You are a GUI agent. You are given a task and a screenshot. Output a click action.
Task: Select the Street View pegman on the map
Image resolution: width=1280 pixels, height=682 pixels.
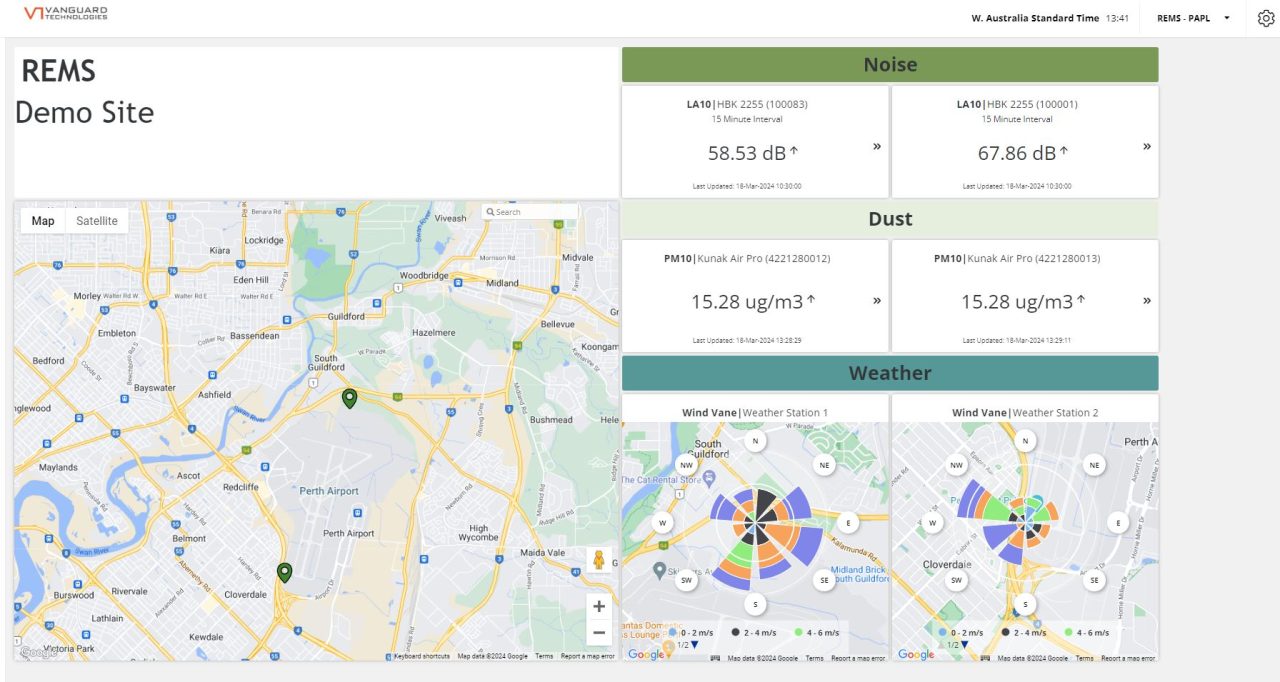[599, 562]
